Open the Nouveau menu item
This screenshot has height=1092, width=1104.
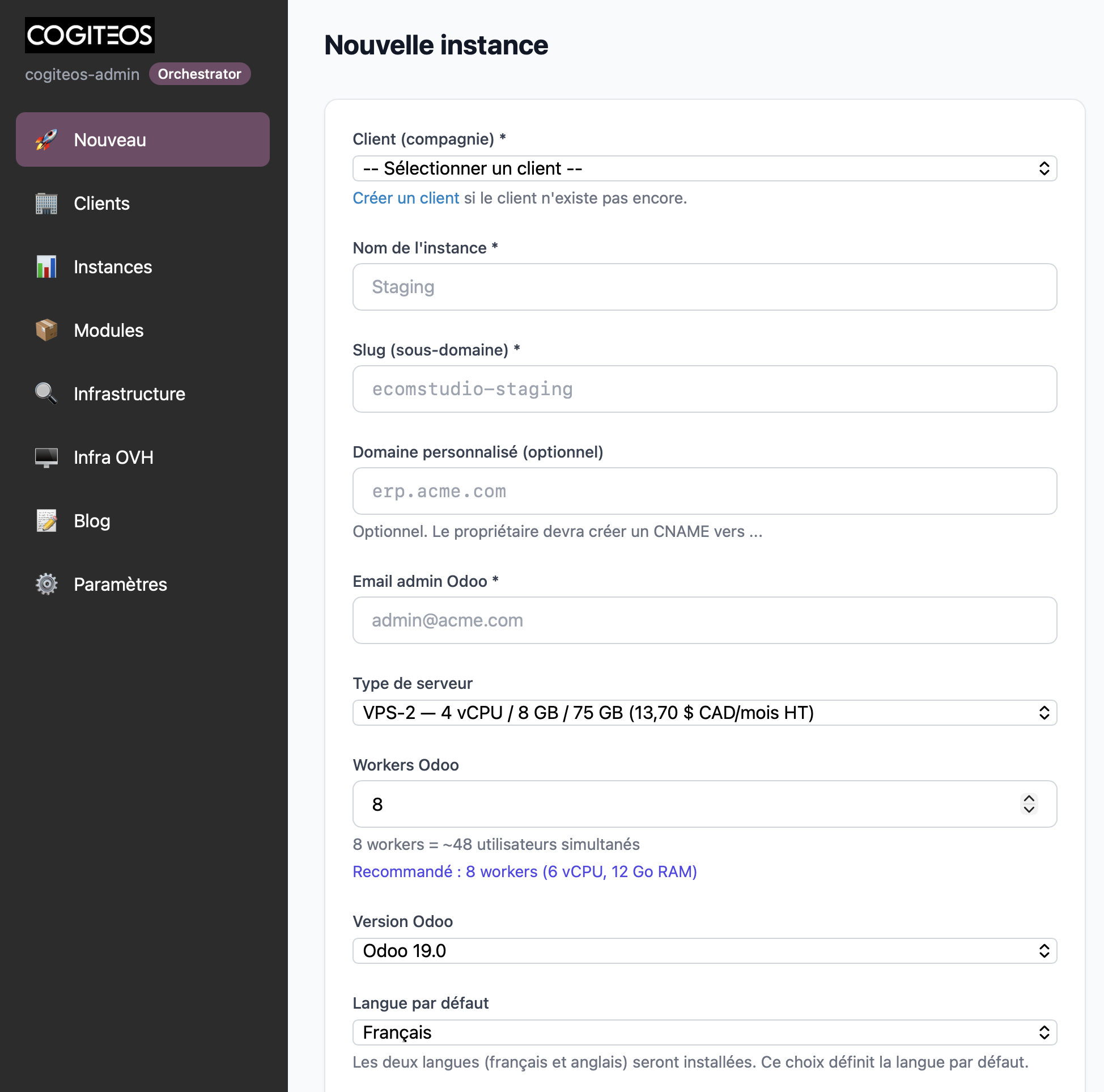(x=143, y=139)
